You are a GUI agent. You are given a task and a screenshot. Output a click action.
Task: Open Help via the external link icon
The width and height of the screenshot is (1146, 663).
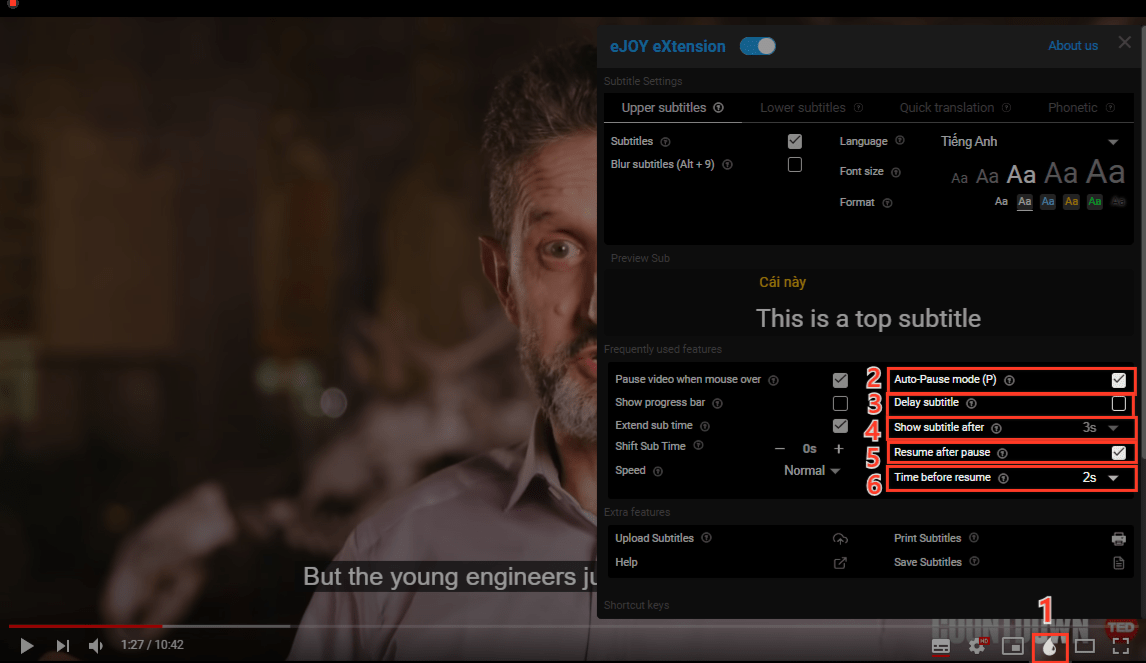coord(841,562)
